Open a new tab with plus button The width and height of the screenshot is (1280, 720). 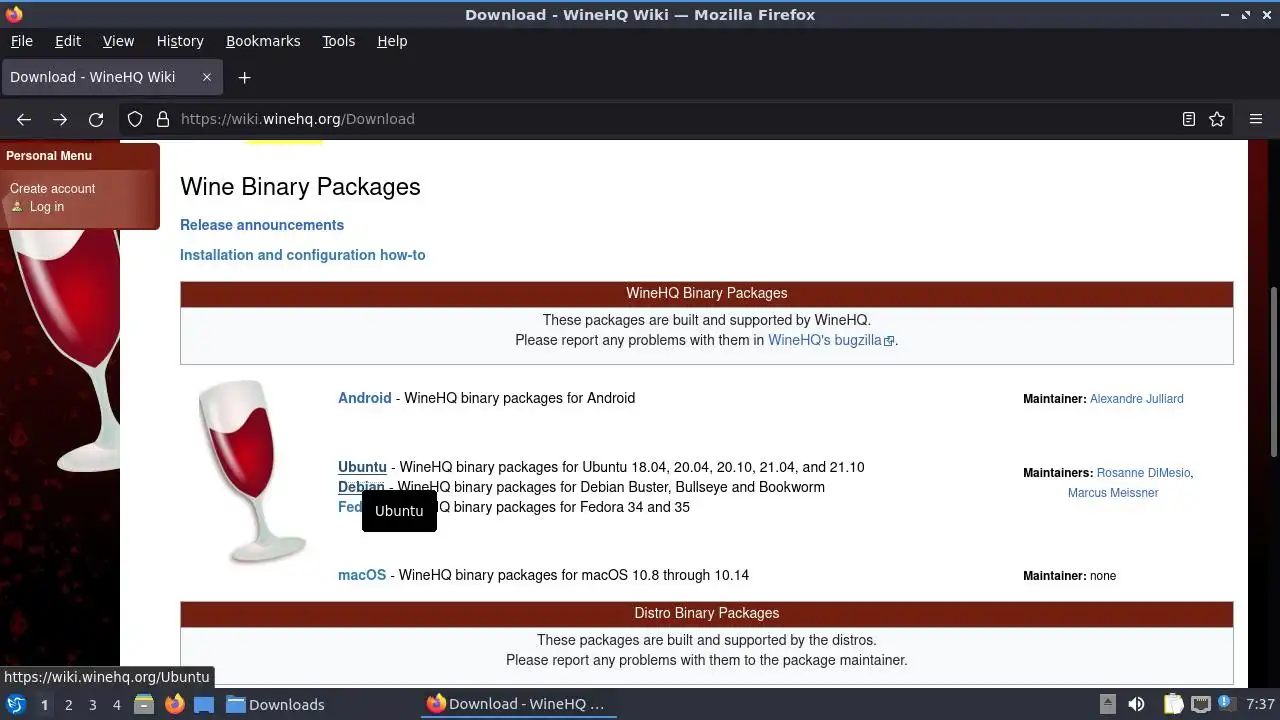tap(244, 77)
